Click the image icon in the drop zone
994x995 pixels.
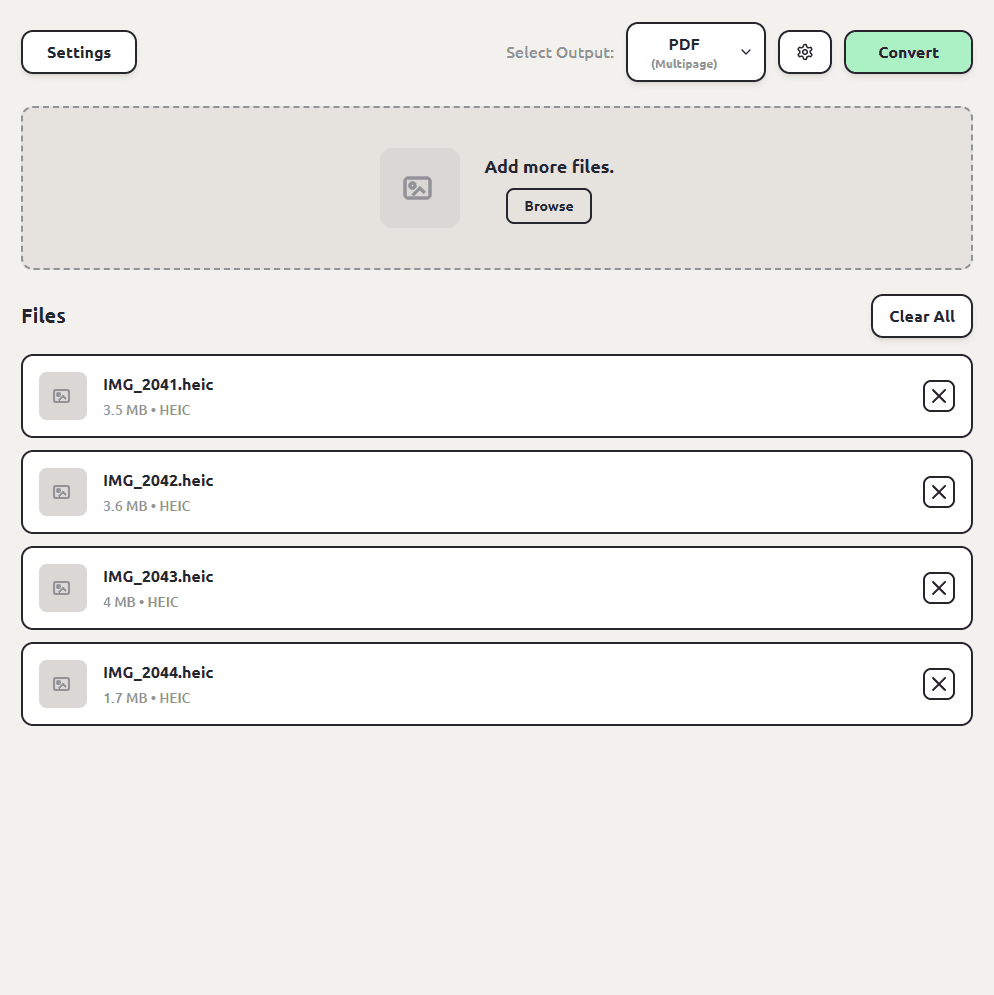(x=420, y=188)
